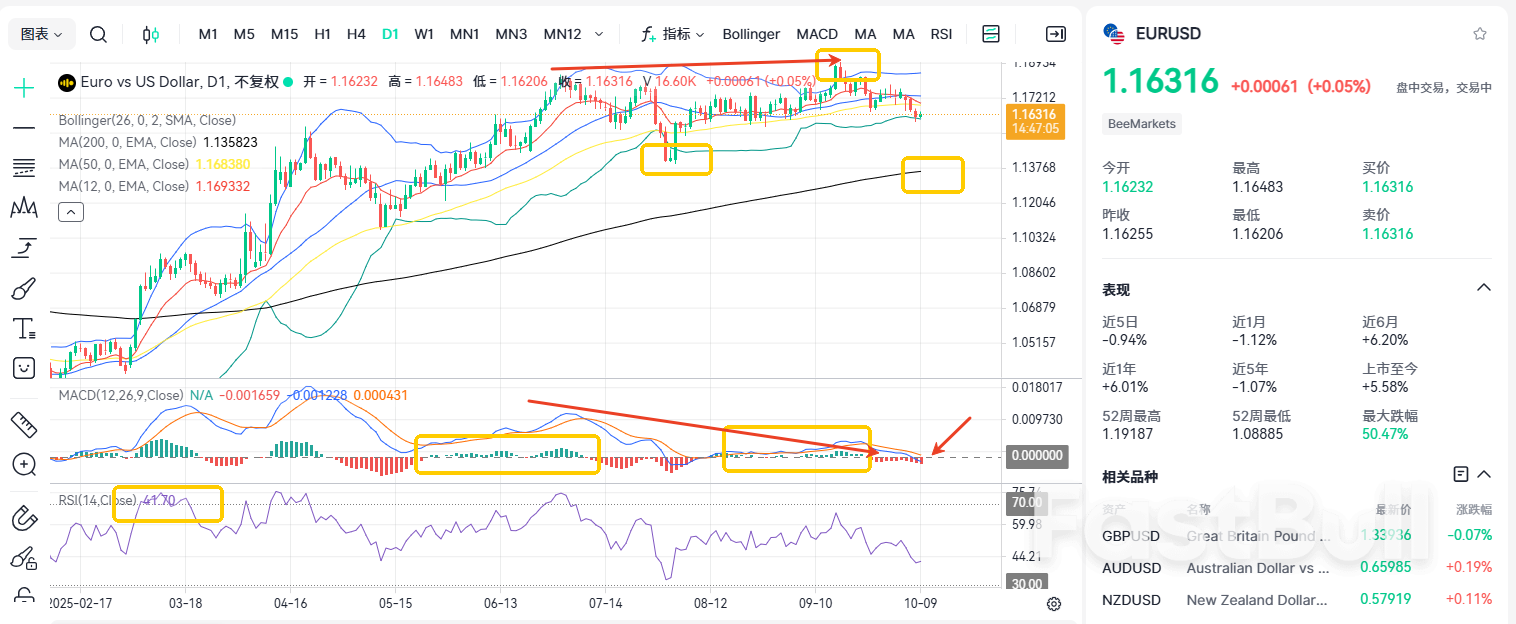Add EURUSD to favorites with the star
Viewport: 1516px width, 624px height.
pyautogui.click(x=1479, y=34)
